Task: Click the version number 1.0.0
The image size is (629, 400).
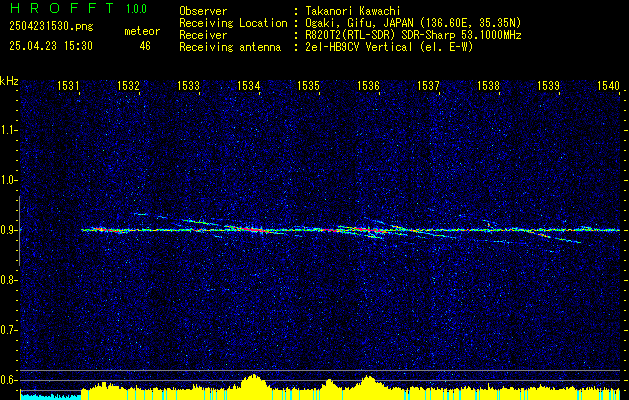Action: 136,9
